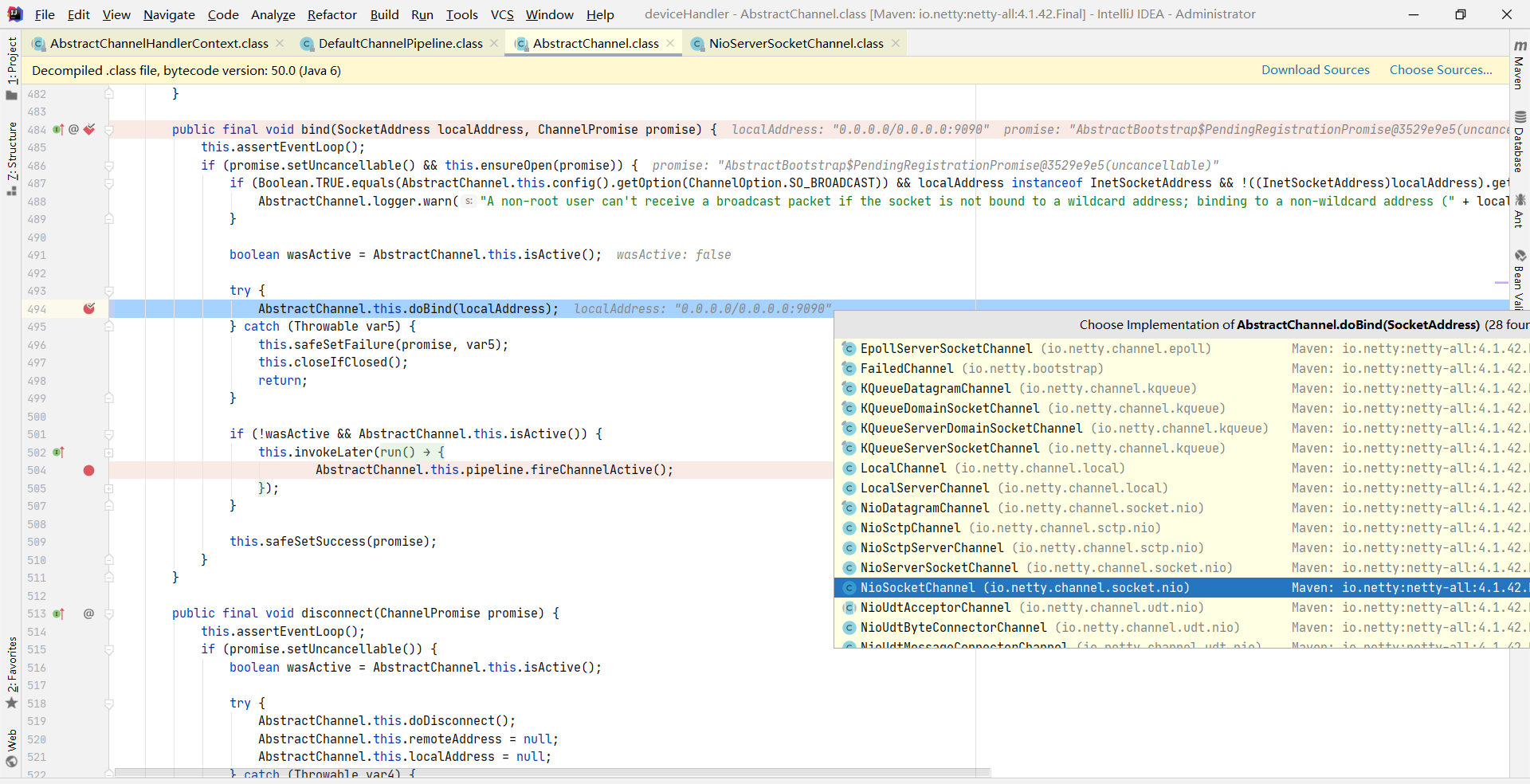Click the class icon on AbstractChannel.class tab
The width and height of the screenshot is (1530, 784).
pos(521,44)
